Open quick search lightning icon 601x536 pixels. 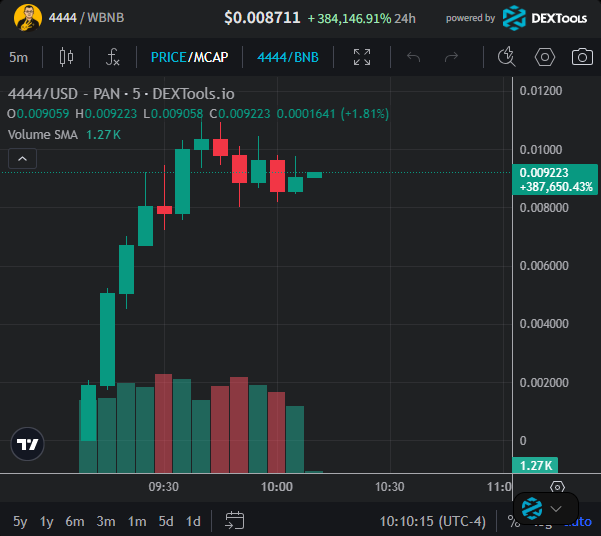507,58
